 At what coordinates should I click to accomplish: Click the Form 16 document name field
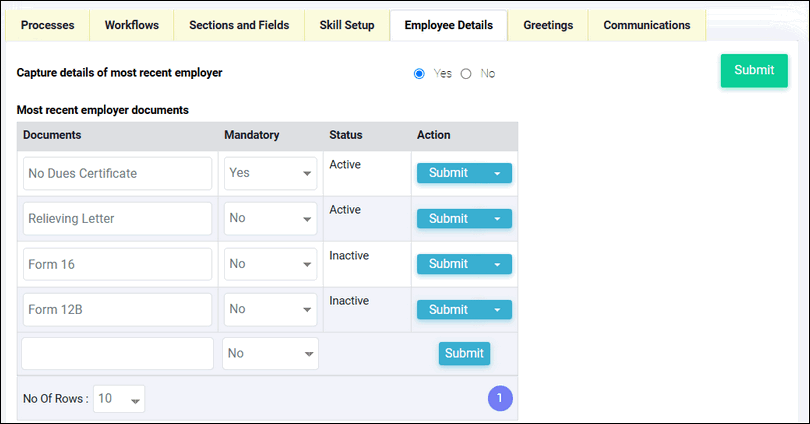click(117, 264)
